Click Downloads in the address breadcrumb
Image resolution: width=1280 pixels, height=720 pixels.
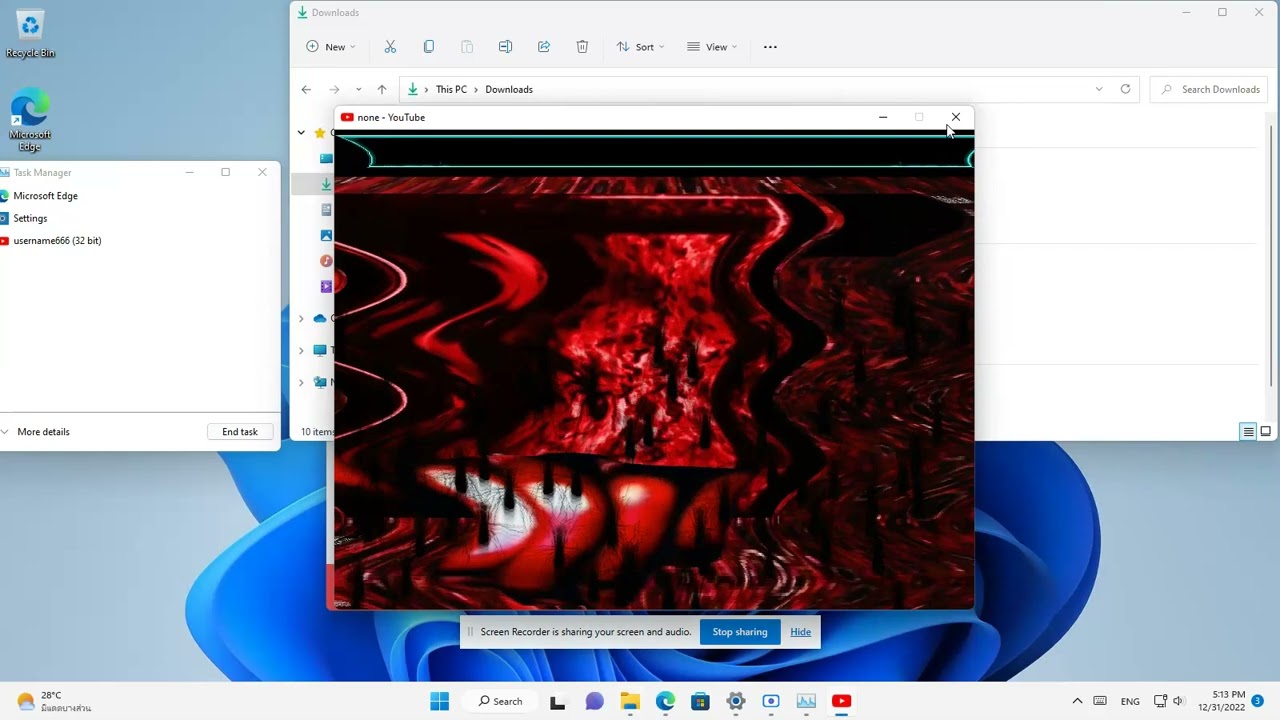click(x=509, y=89)
